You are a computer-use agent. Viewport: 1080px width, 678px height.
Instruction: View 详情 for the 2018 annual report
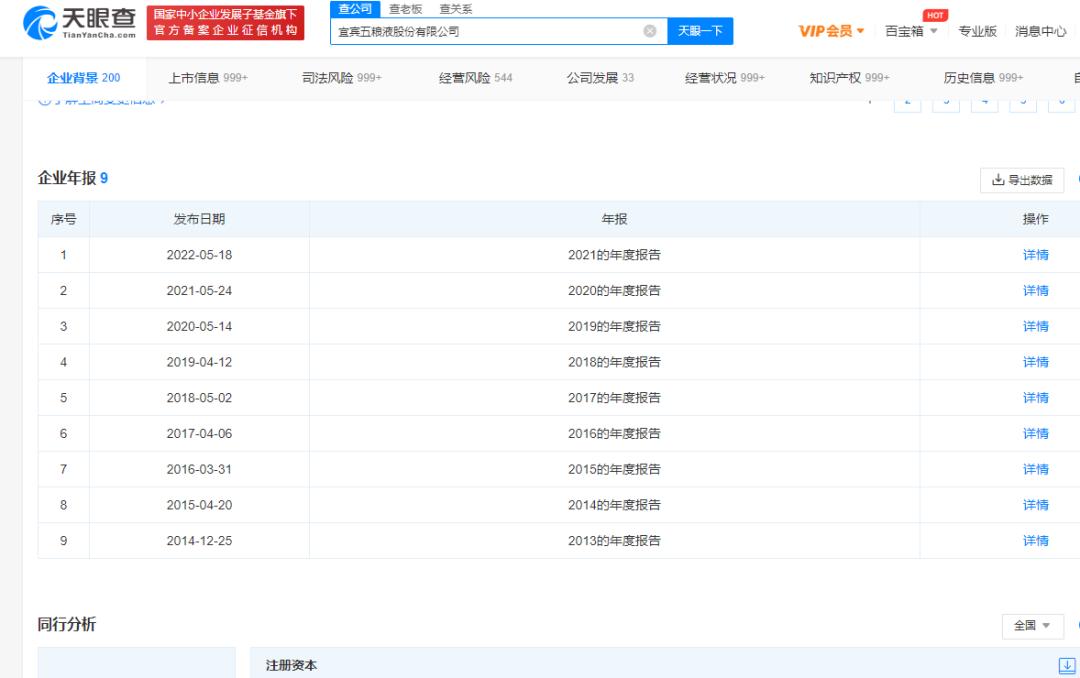tap(1035, 362)
